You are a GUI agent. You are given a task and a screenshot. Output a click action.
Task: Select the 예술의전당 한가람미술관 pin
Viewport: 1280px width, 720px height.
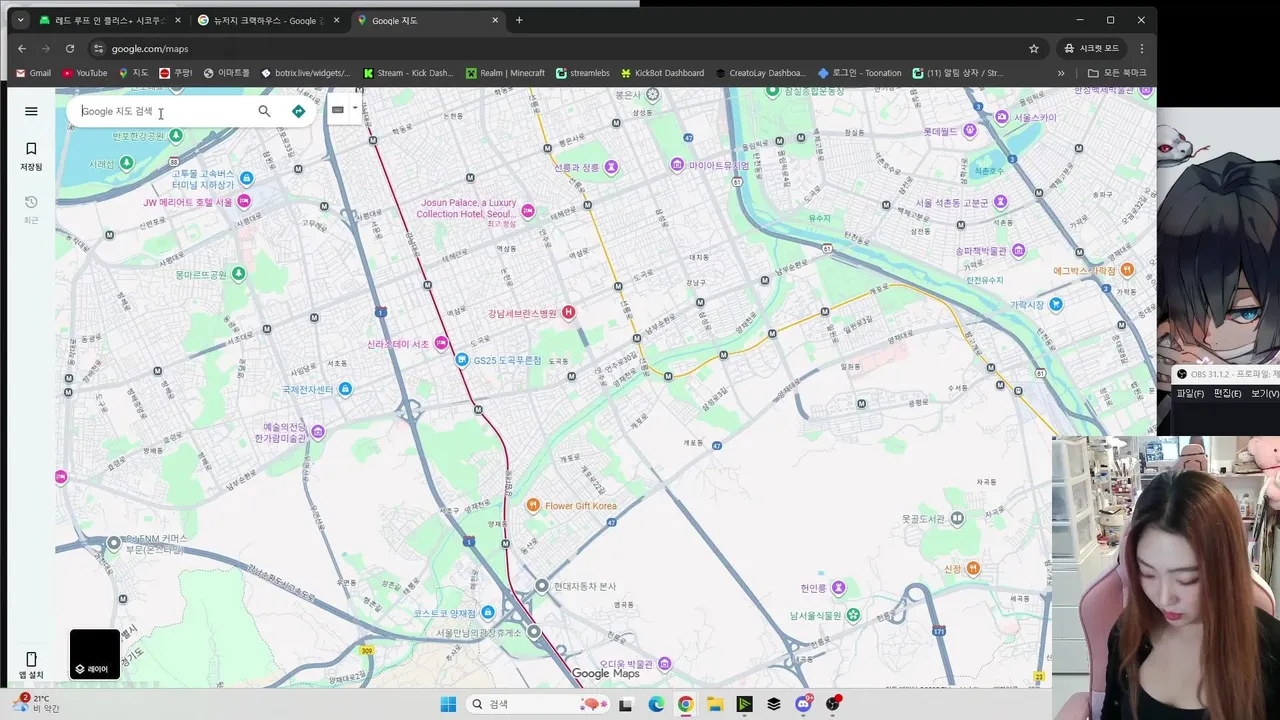point(318,432)
